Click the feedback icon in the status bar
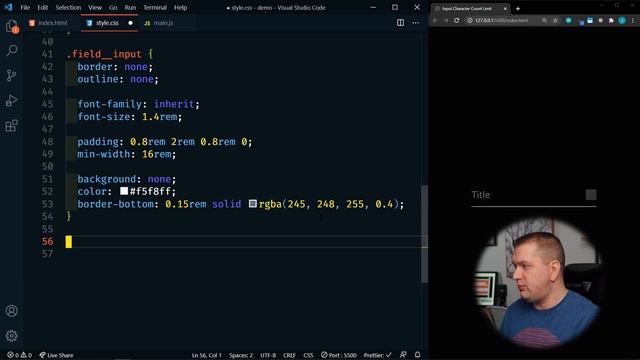This screenshot has width=640, height=360. (x=403, y=355)
